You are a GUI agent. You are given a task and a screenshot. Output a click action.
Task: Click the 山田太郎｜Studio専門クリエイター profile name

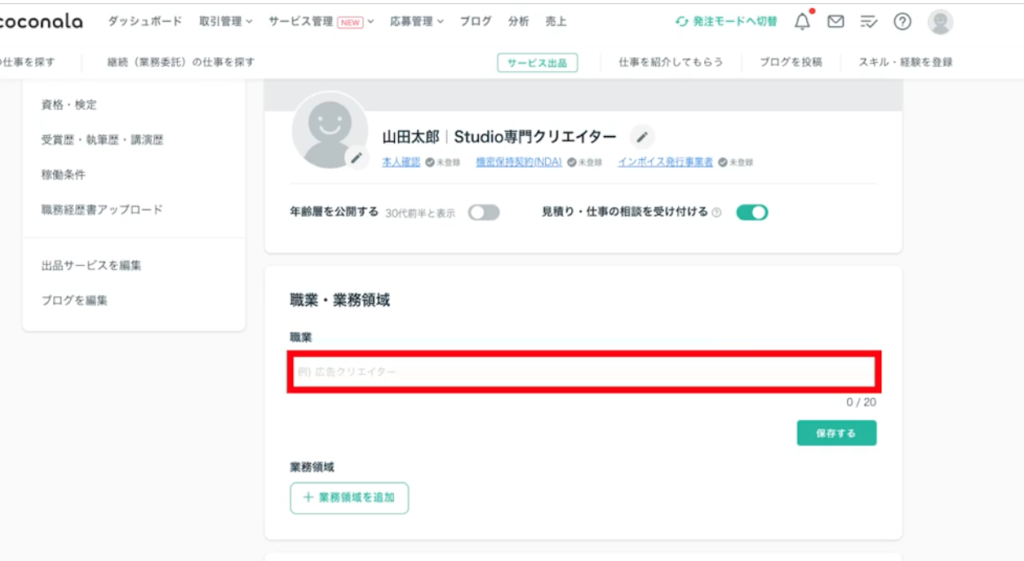point(499,136)
